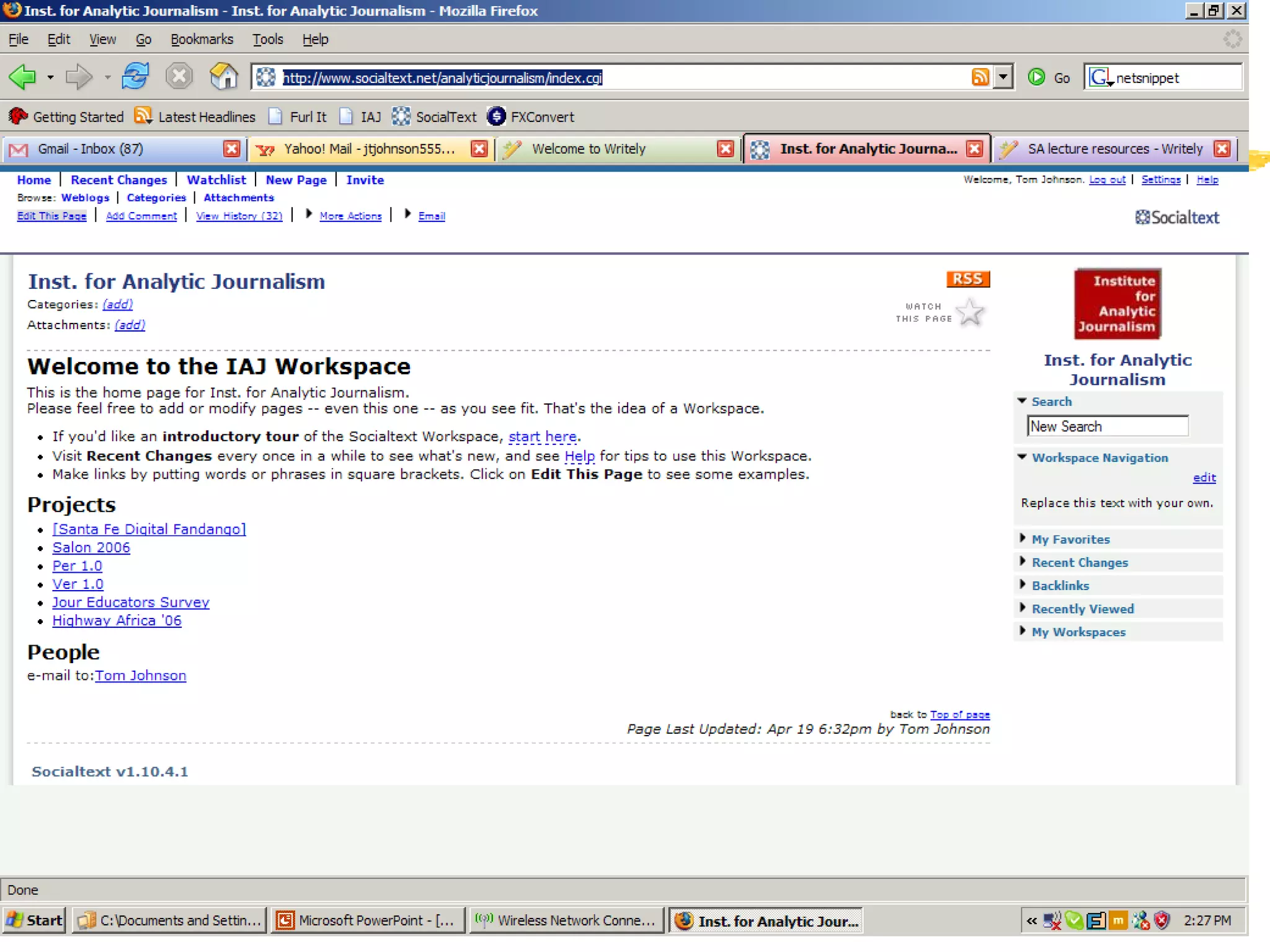
Task: Click the New Page link
Action: (296, 180)
